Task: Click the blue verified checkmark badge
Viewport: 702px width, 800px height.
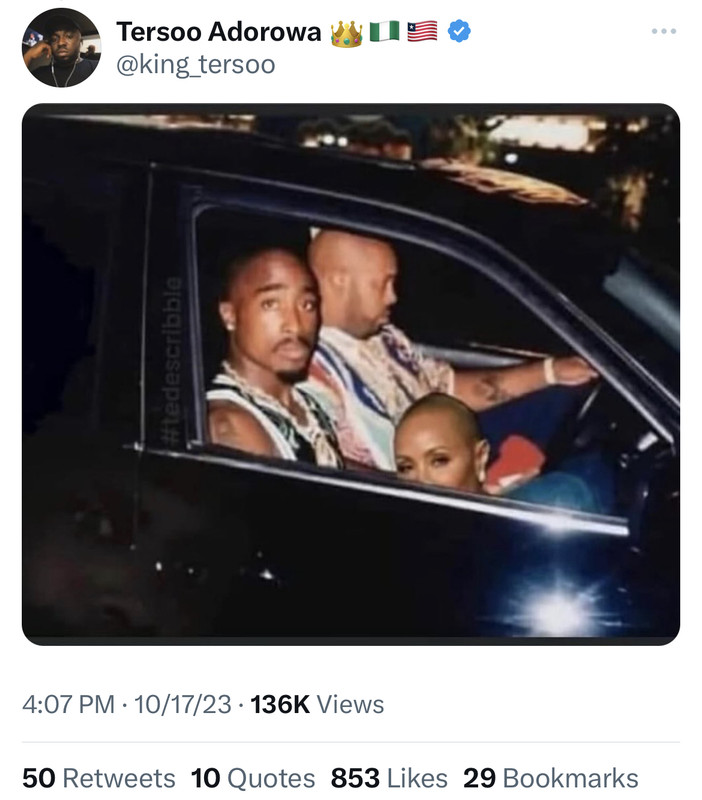Action: (x=459, y=31)
